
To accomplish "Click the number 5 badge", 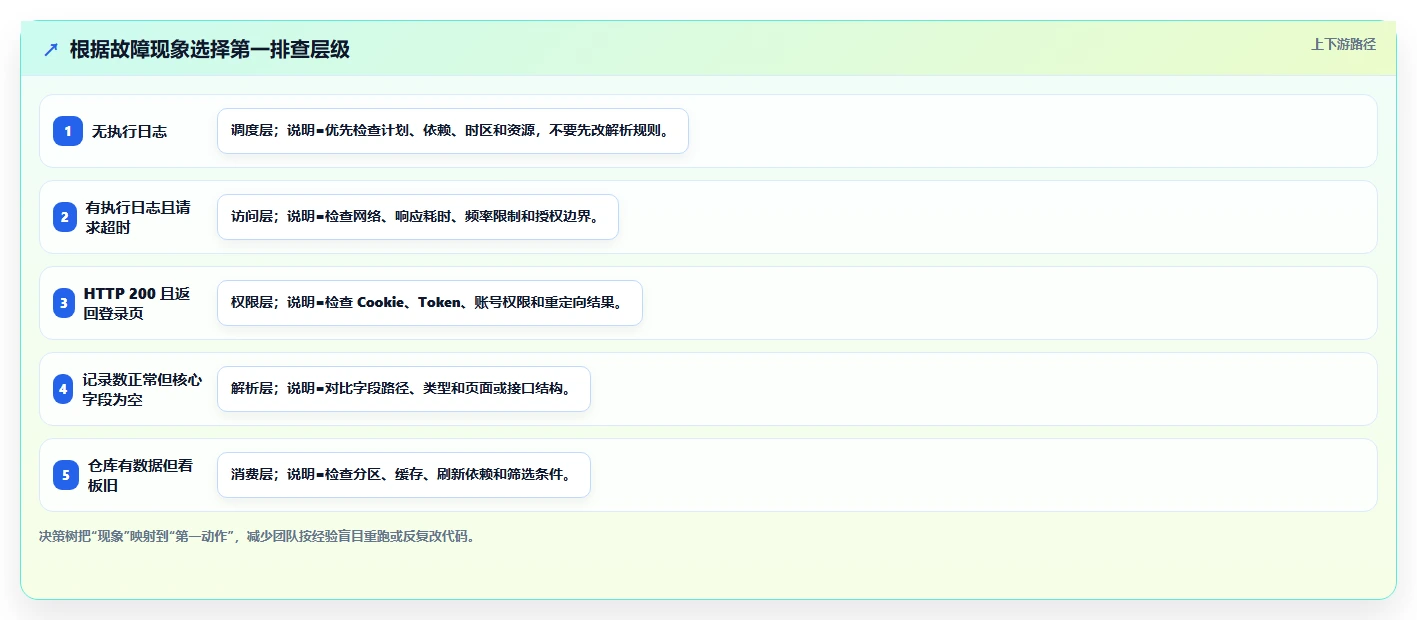I will point(66,475).
